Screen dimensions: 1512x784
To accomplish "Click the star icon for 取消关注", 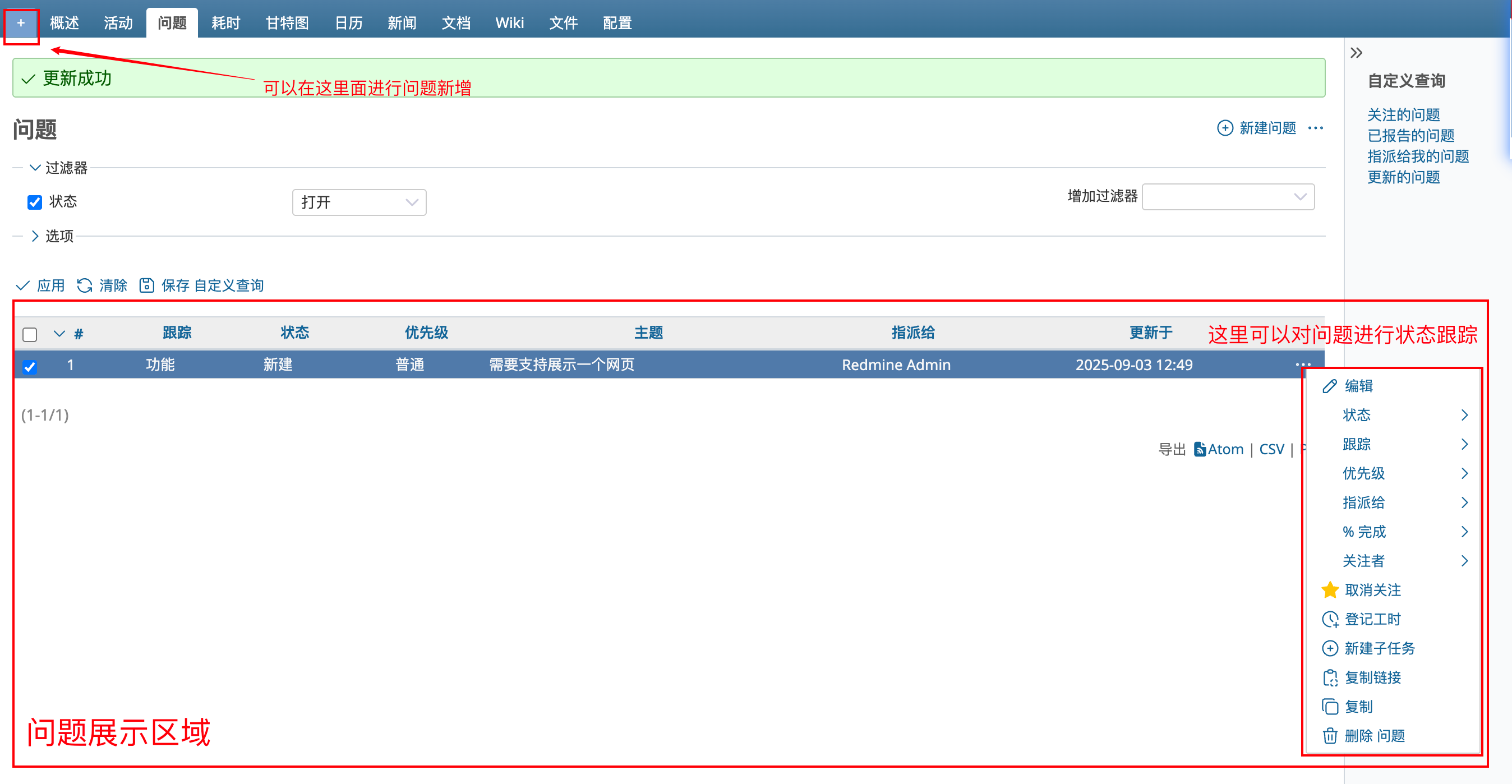I will [1330, 591].
